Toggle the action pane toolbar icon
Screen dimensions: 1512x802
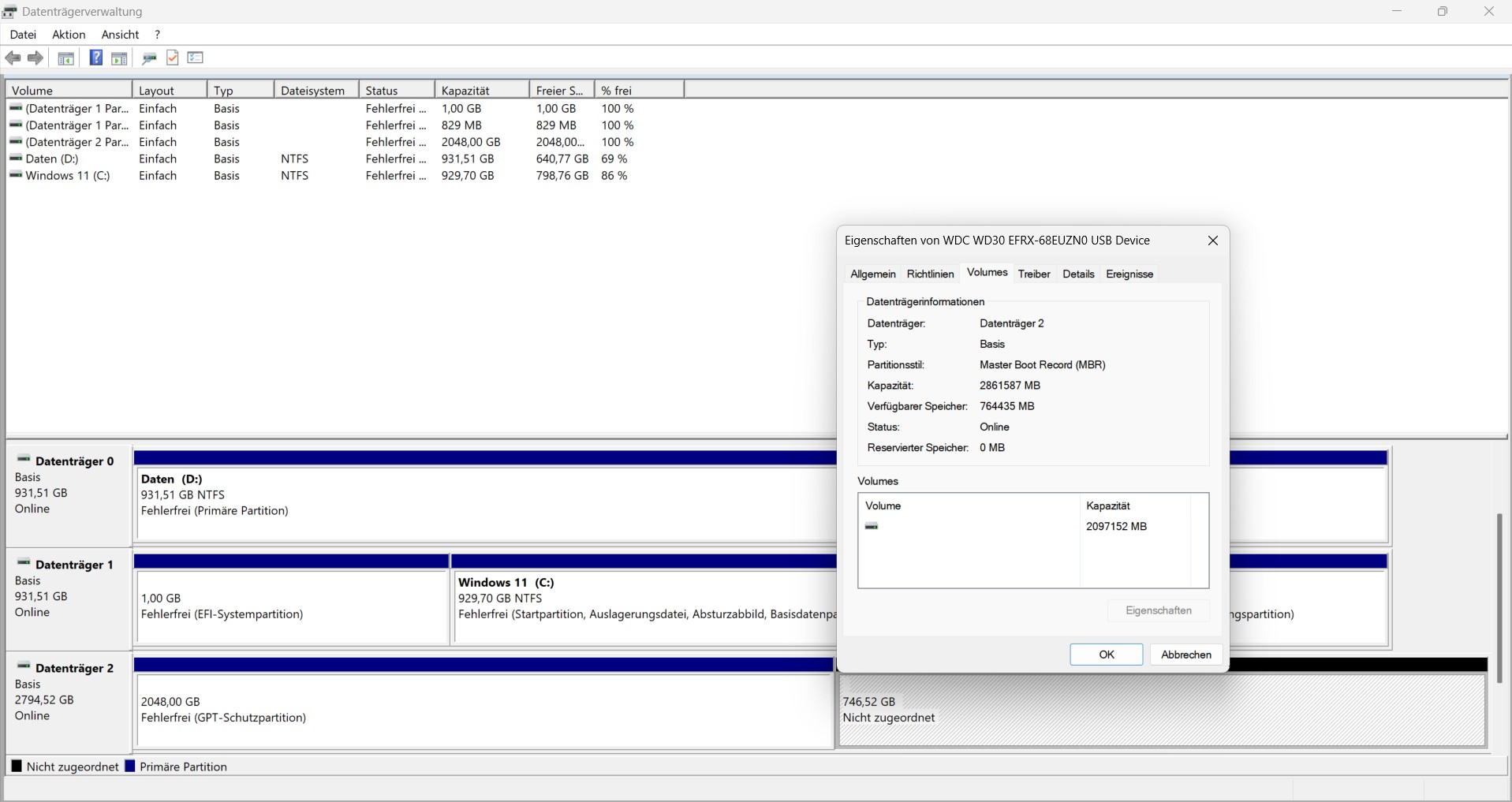pos(119,58)
